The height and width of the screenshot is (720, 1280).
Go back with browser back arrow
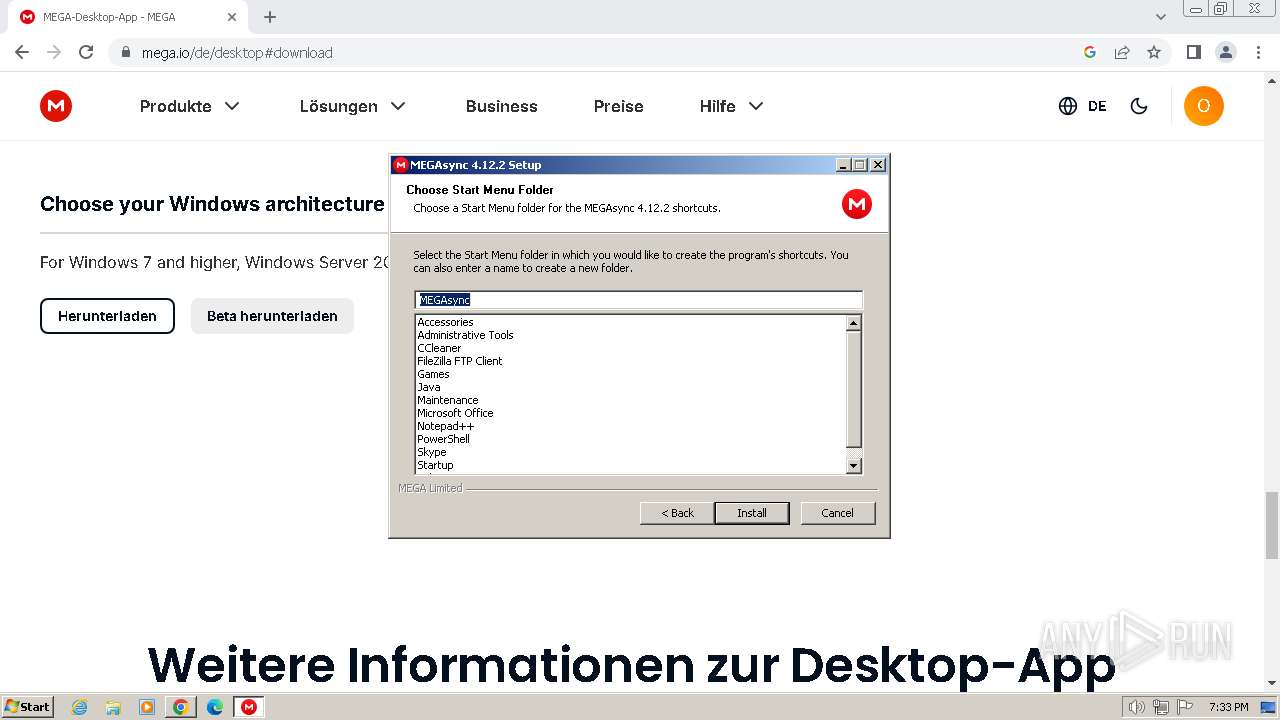[x=22, y=52]
